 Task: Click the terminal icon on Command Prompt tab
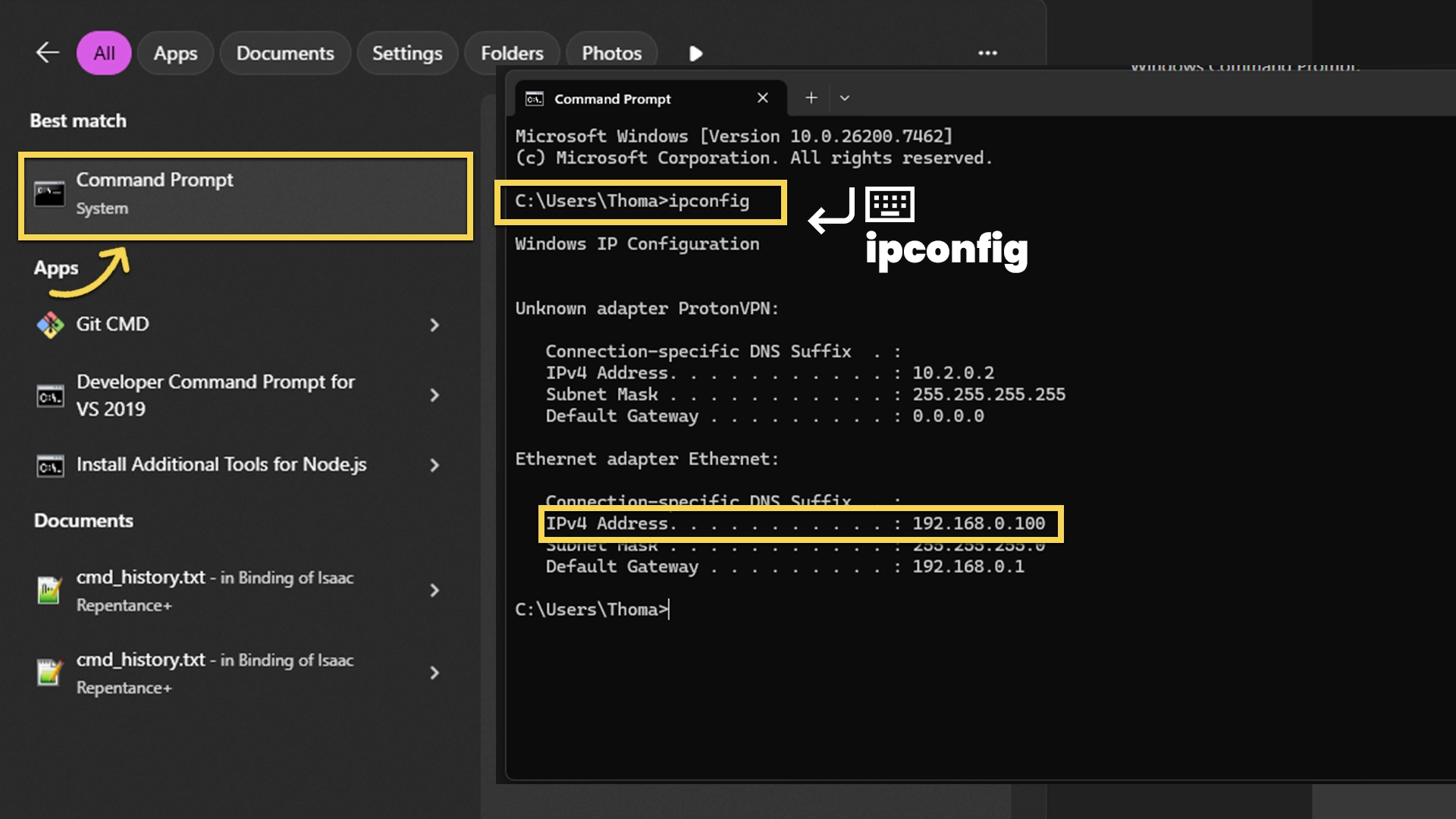pyautogui.click(x=535, y=99)
